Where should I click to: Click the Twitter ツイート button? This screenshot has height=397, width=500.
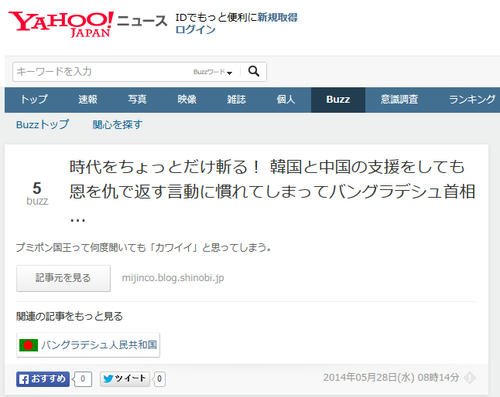click(125, 379)
